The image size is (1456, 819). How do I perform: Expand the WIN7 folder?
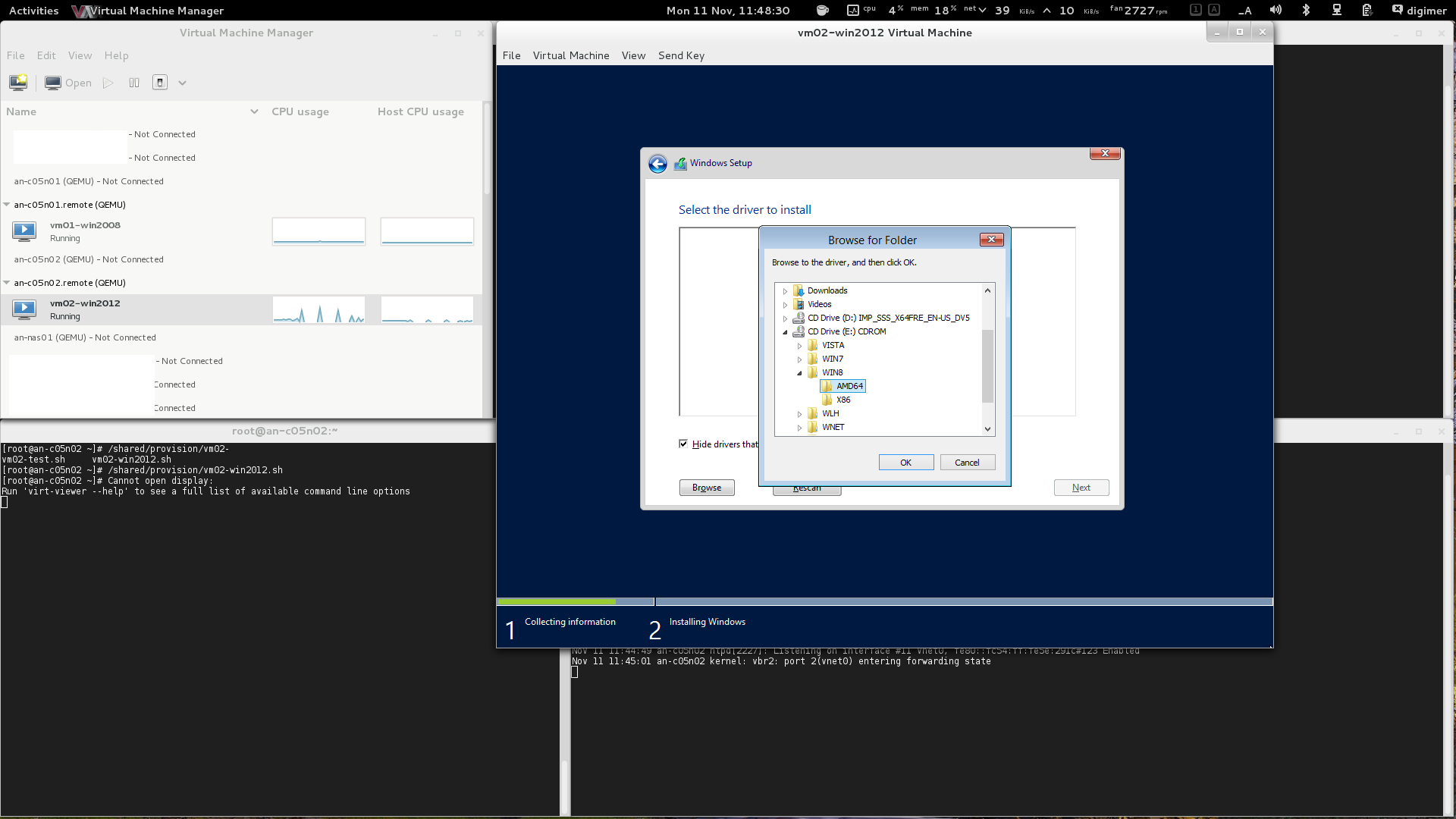[x=799, y=359]
